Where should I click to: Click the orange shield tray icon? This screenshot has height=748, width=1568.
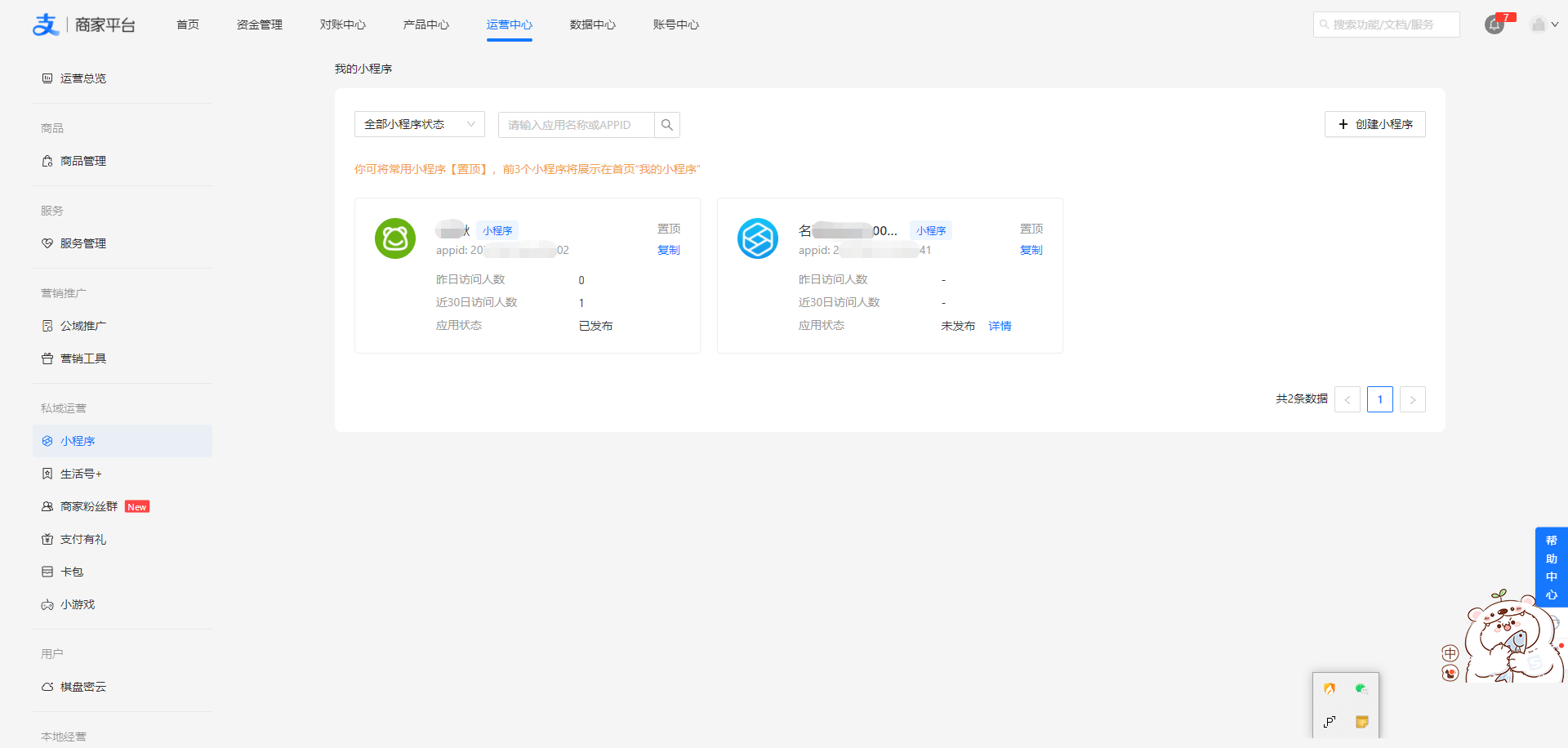click(x=1330, y=688)
